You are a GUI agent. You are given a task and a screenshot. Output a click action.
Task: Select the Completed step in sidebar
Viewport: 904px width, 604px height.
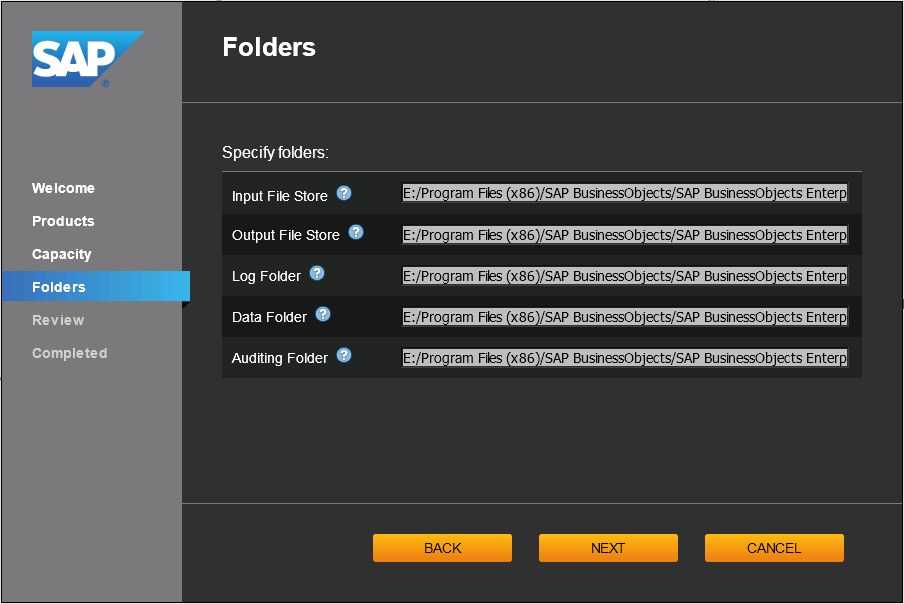(70, 353)
